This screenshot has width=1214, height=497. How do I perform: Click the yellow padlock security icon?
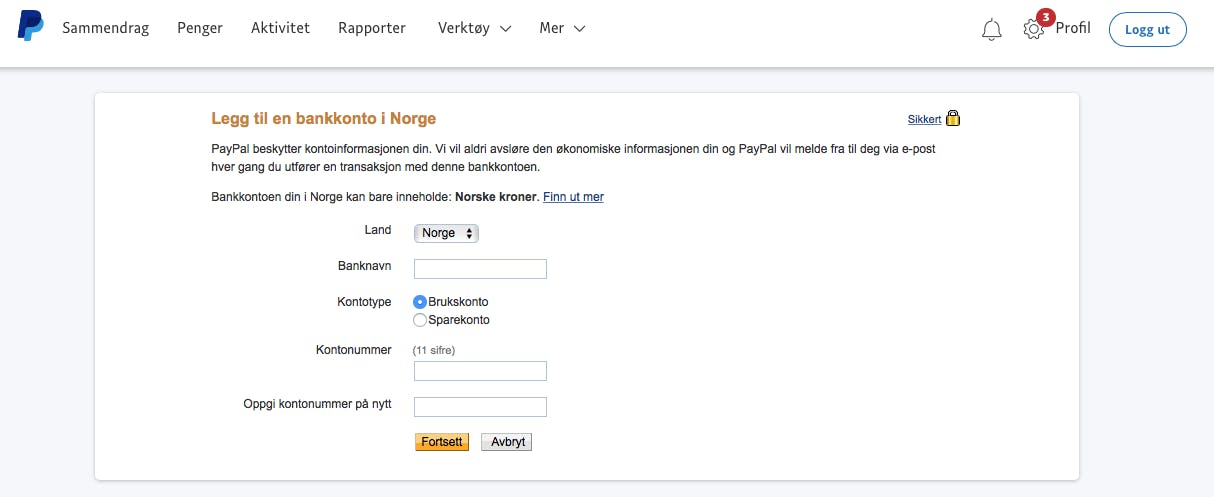(953, 118)
